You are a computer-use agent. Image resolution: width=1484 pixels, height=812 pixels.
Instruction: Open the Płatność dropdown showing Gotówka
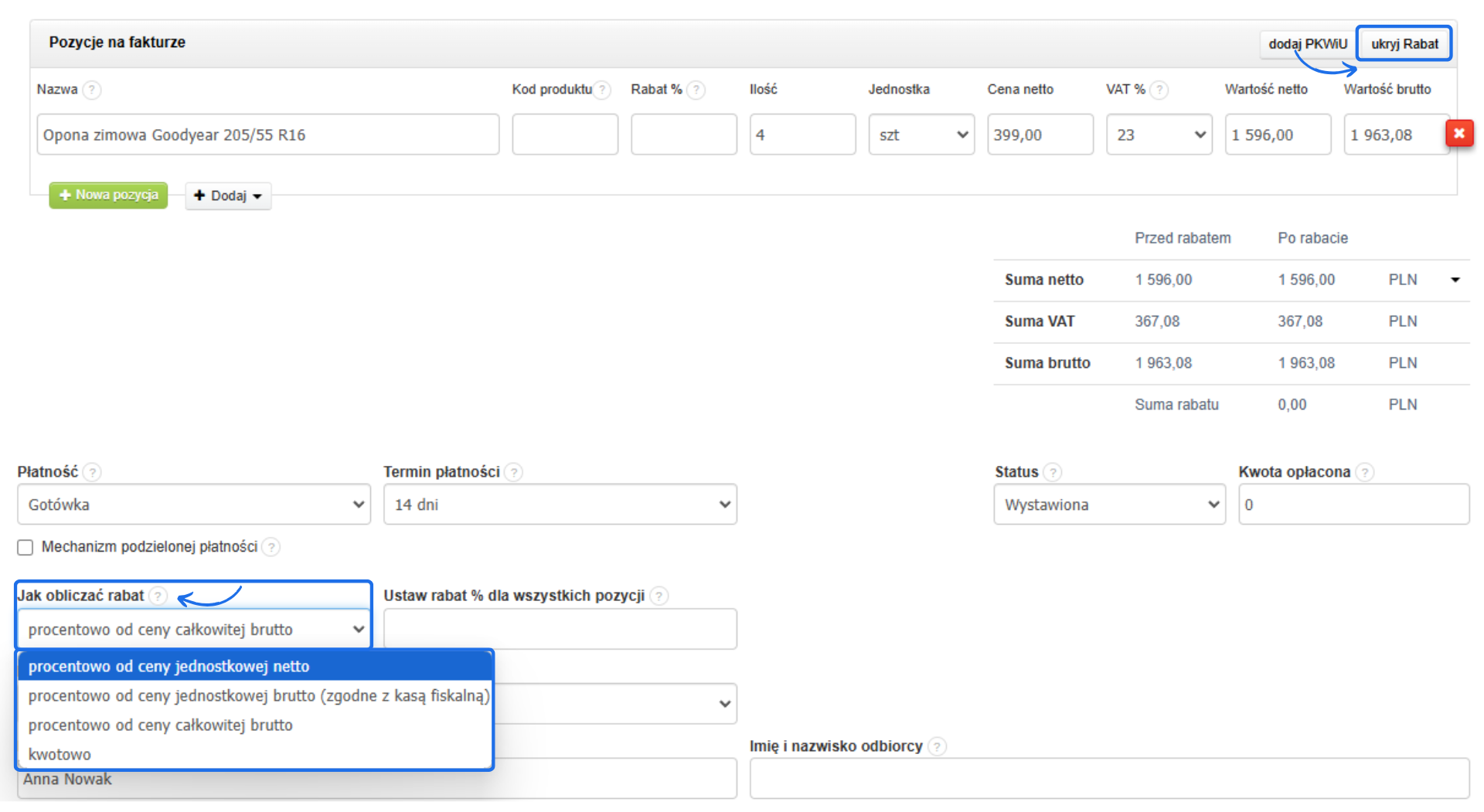tap(193, 505)
